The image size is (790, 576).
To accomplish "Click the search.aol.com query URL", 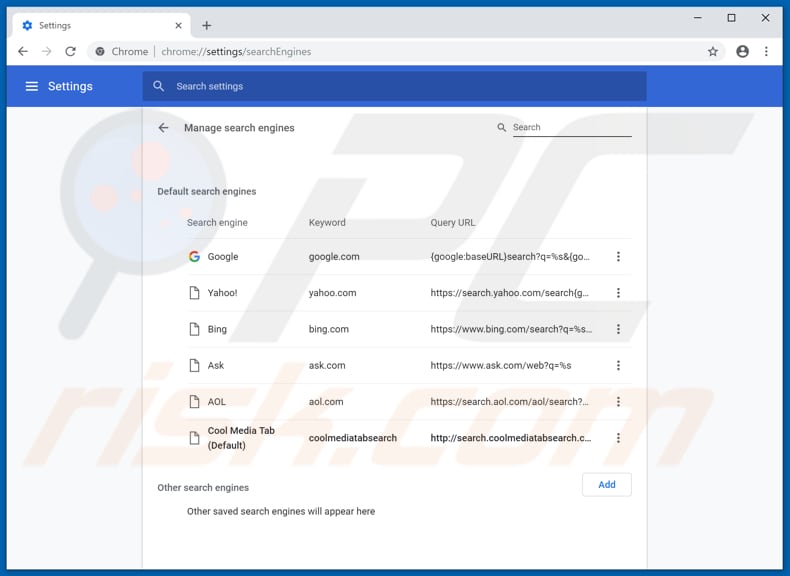I will pyautogui.click(x=509, y=402).
